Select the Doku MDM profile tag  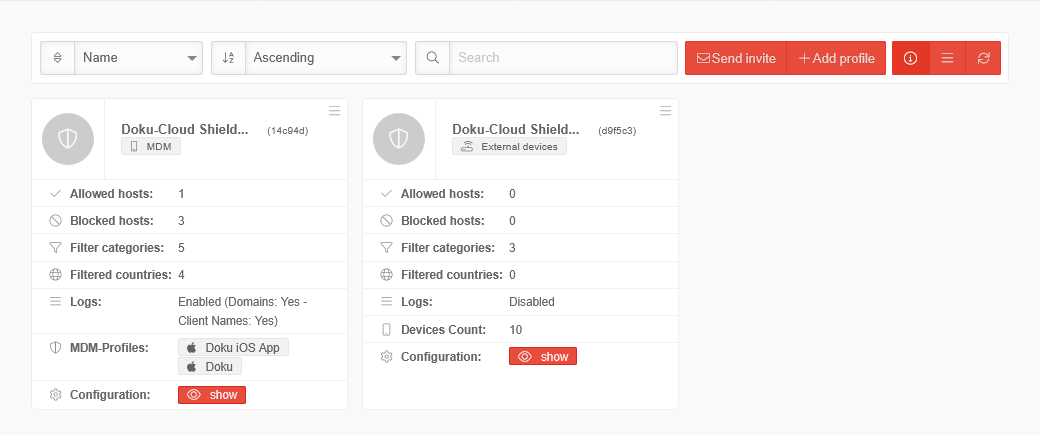click(210, 367)
